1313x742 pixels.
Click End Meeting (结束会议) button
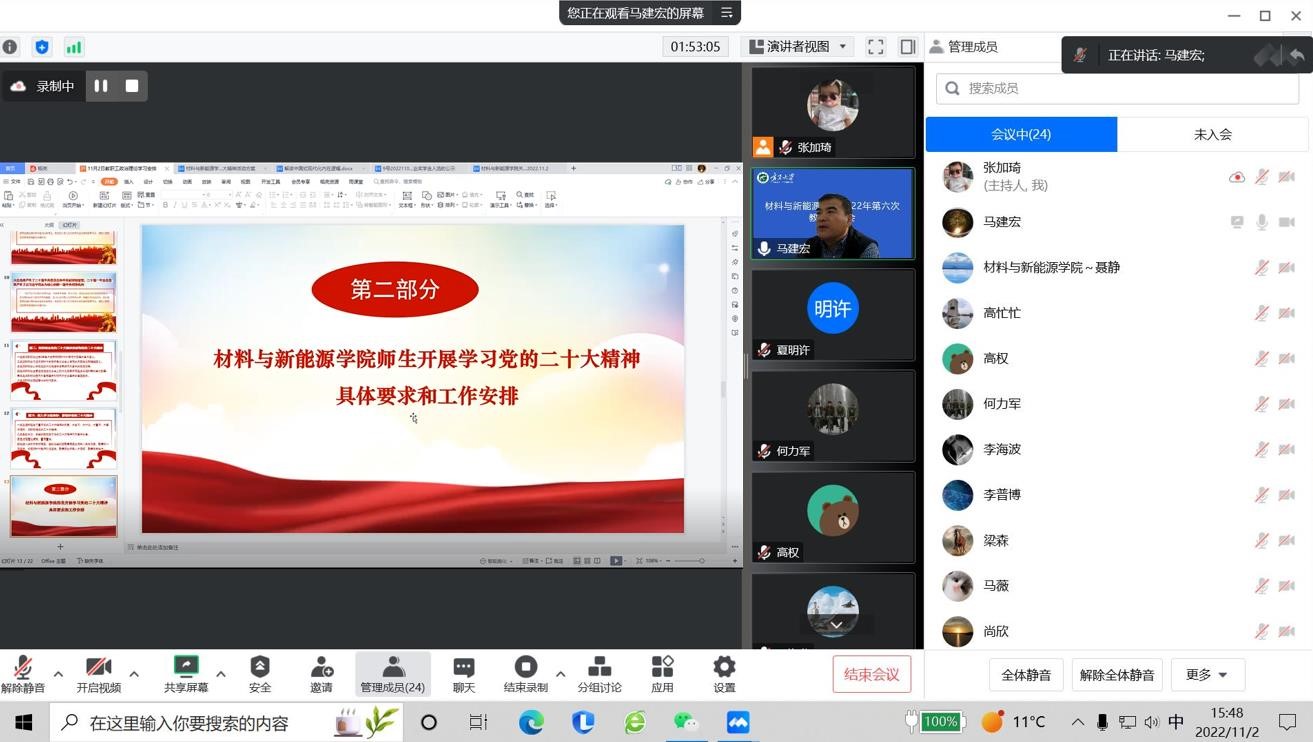(x=872, y=675)
